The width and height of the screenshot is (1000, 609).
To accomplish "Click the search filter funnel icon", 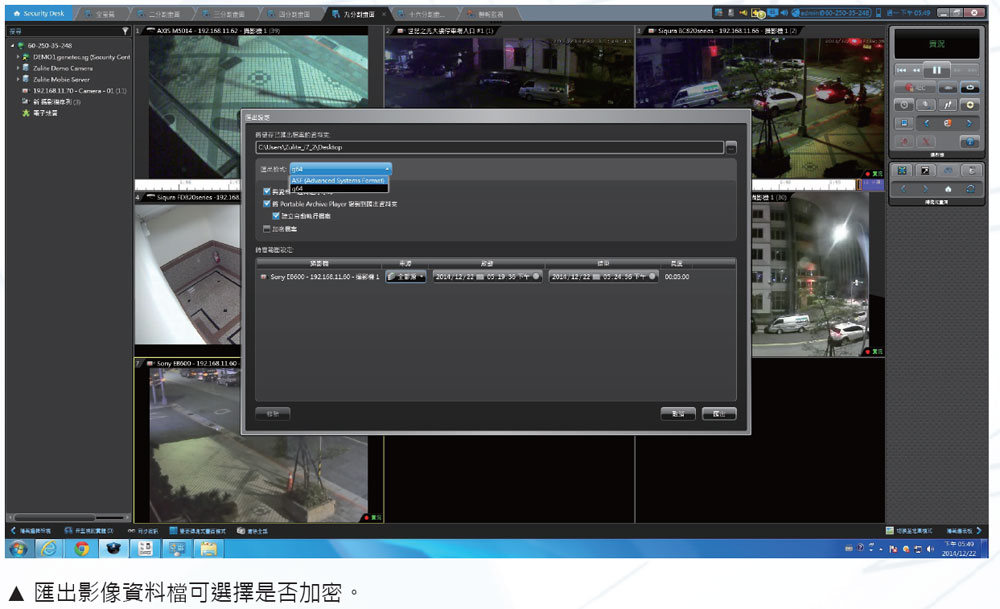I will click(125, 31).
